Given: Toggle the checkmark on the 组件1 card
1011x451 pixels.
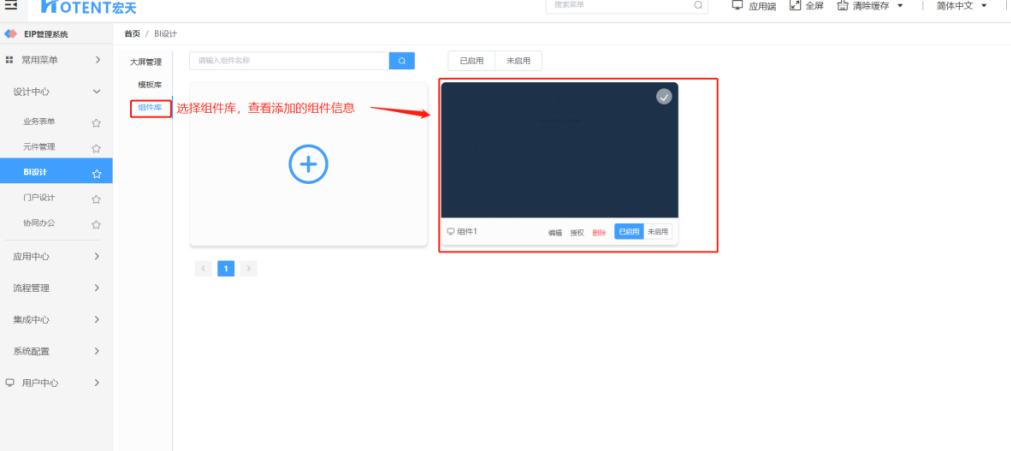Looking at the screenshot, I should coord(664,97).
